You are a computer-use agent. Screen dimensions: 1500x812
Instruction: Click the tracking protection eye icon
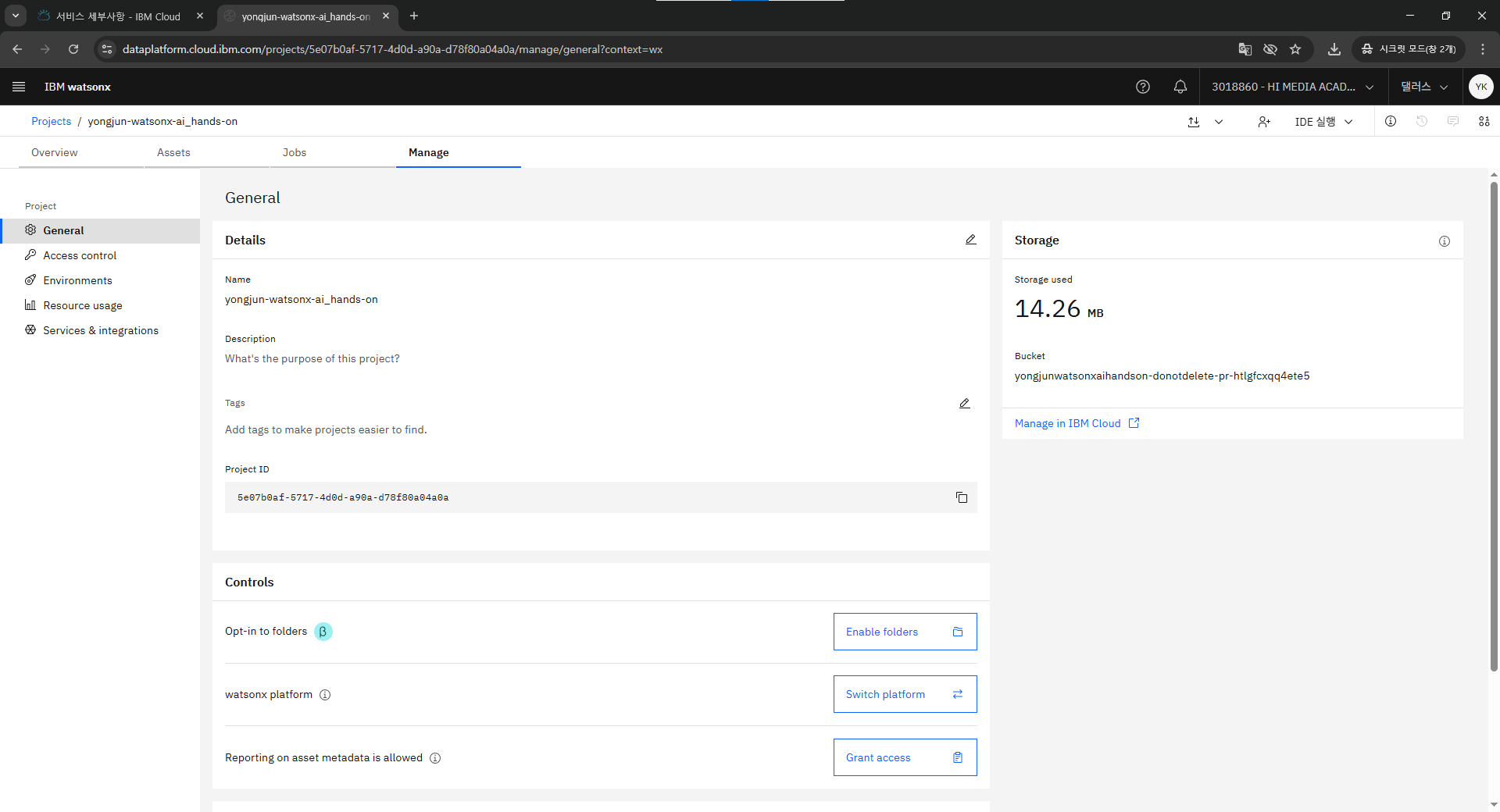tap(1270, 49)
